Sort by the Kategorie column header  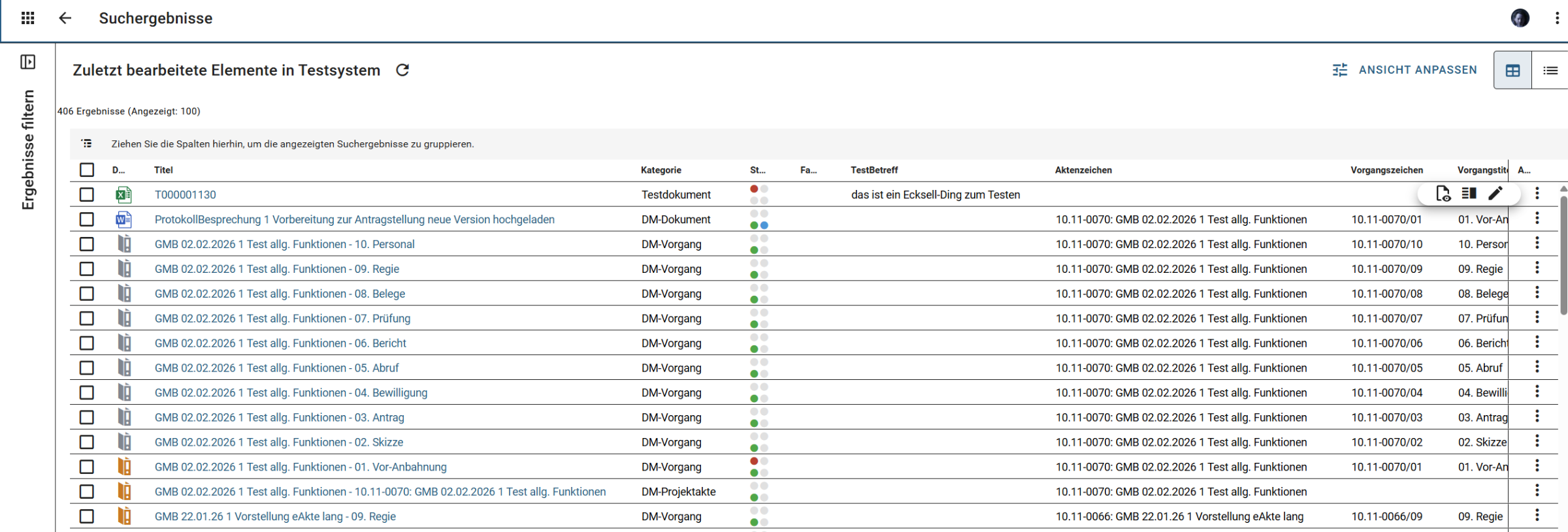click(x=661, y=170)
